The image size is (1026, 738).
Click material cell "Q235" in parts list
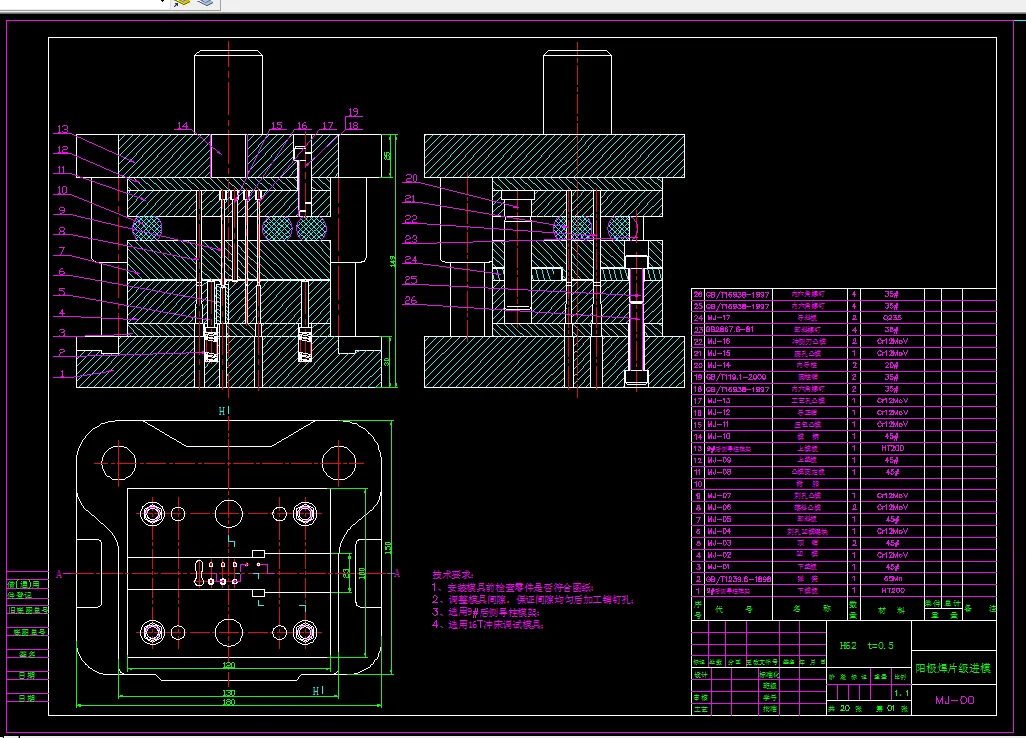(892, 317)
